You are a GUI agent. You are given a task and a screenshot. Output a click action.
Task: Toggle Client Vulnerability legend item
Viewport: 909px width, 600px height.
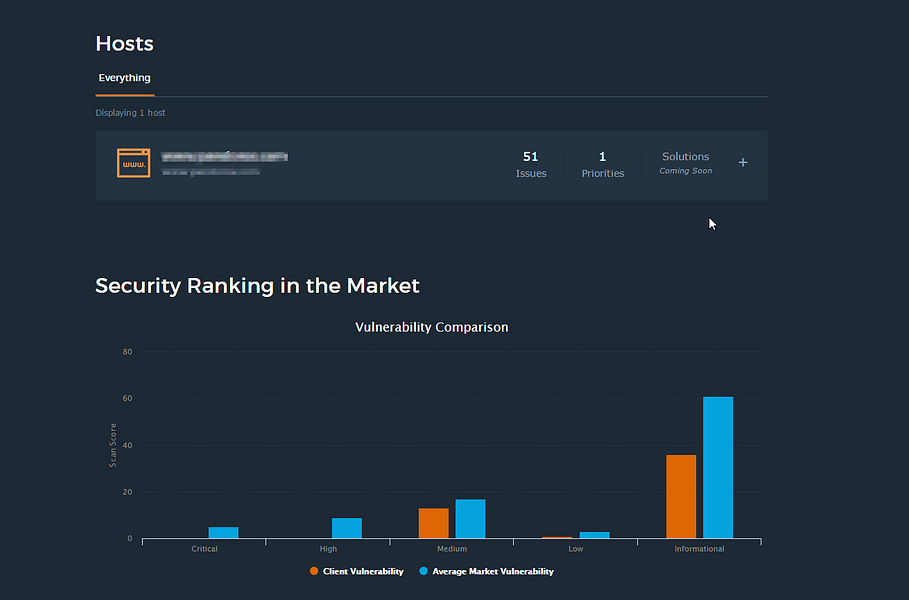(357, 572)
